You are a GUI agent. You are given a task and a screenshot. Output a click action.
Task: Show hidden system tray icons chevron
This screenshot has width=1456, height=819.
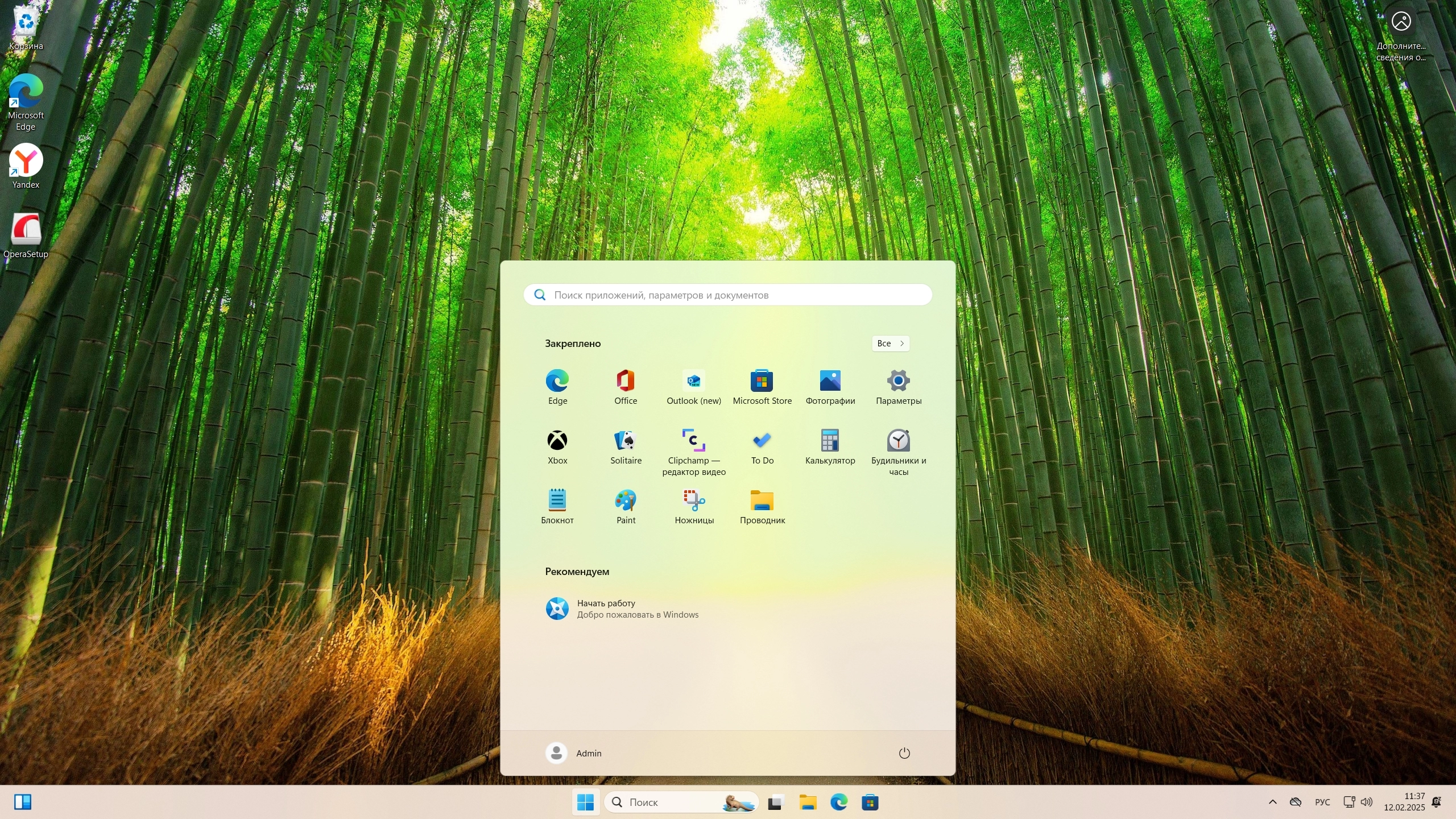point(1272,802)
